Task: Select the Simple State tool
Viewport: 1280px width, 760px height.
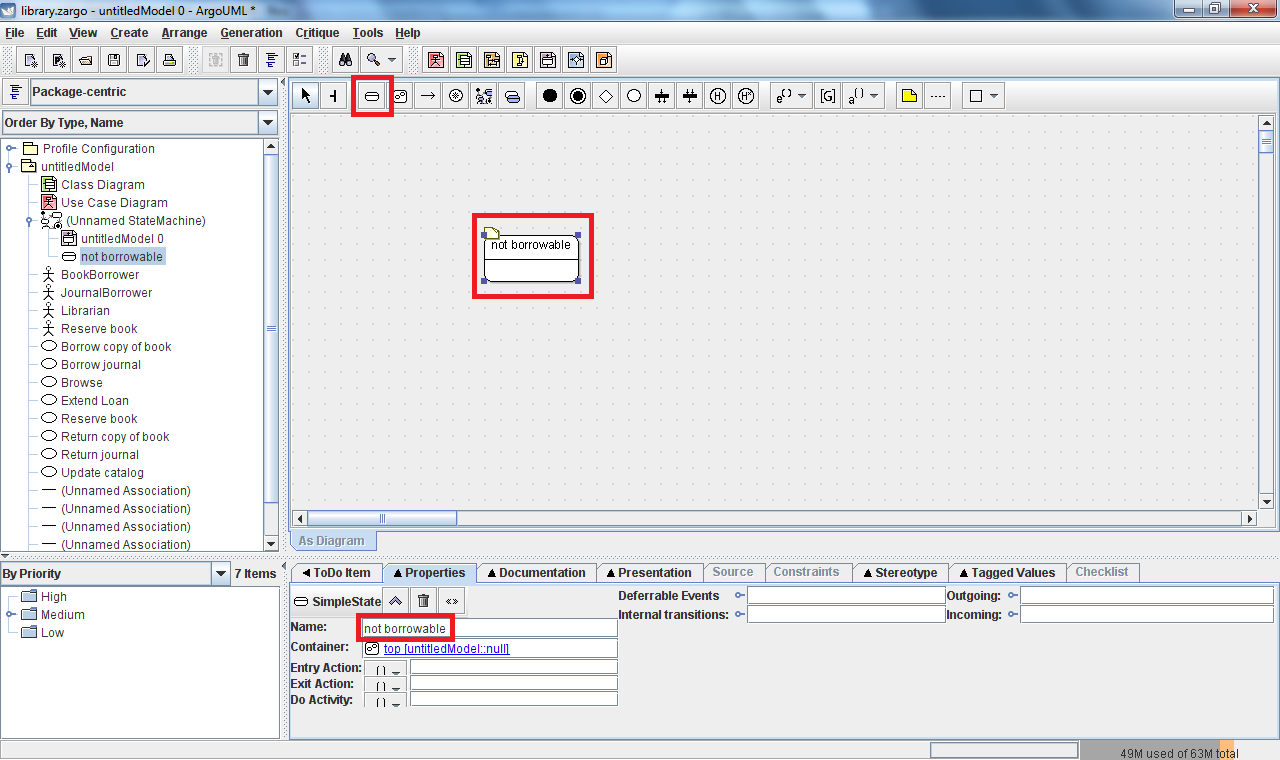Action: coord(371,96)
